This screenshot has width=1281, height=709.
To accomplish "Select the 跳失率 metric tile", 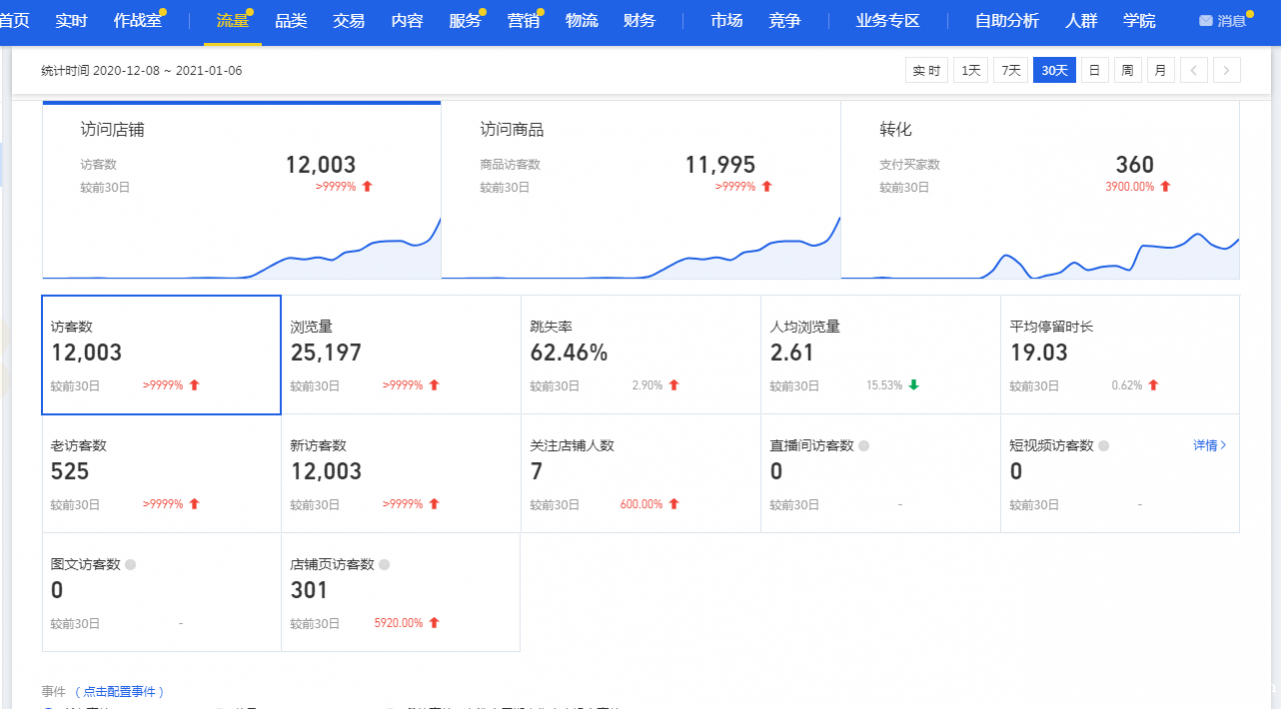I will [641, 355].
